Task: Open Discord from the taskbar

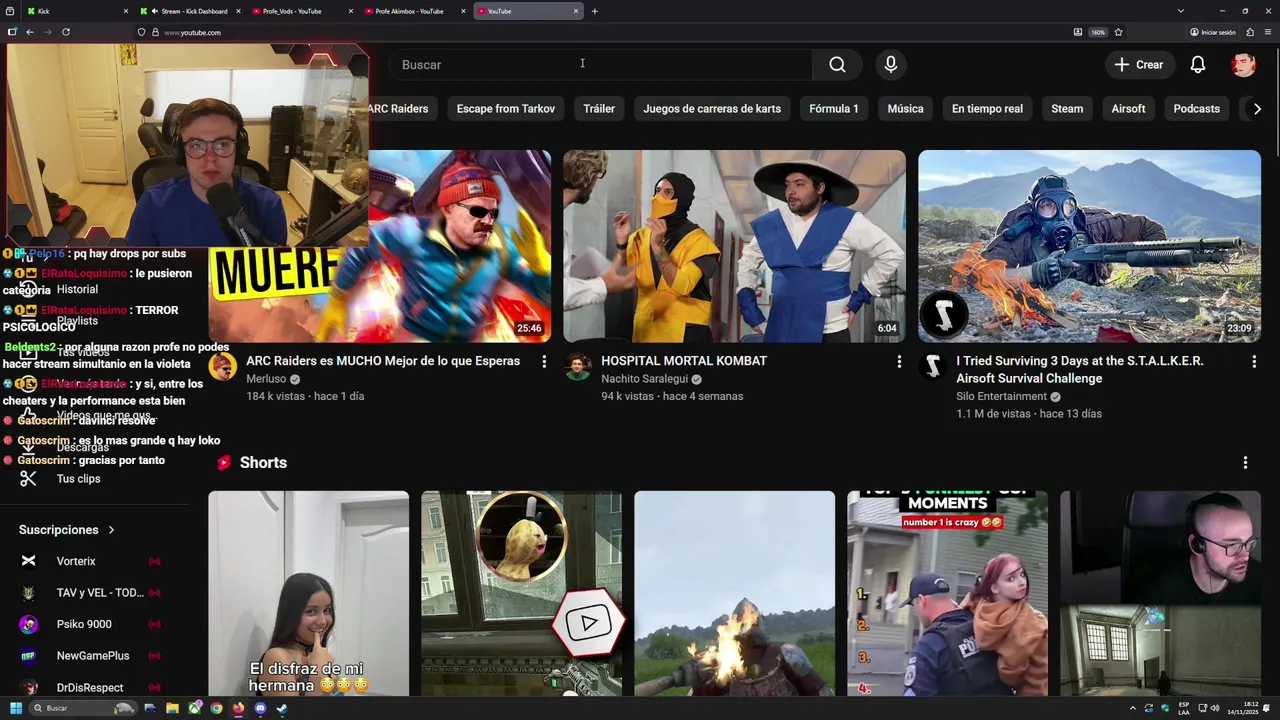Action: [260, 708]
